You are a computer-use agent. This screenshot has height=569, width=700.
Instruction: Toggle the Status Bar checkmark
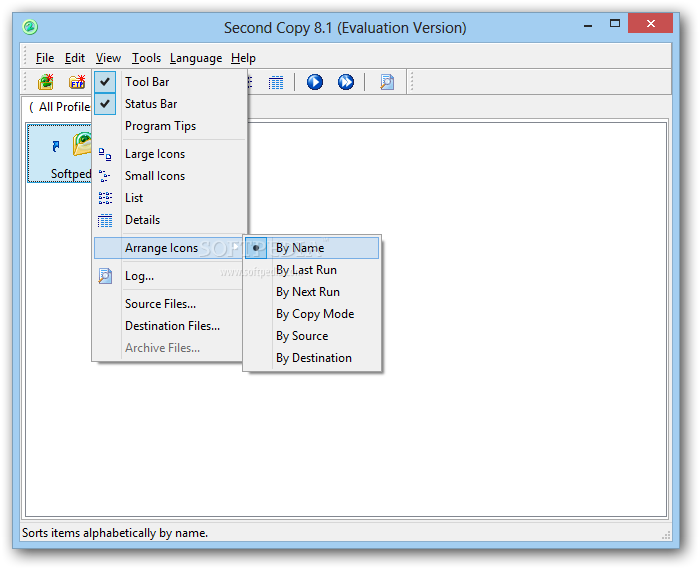[x=105, y=104]
